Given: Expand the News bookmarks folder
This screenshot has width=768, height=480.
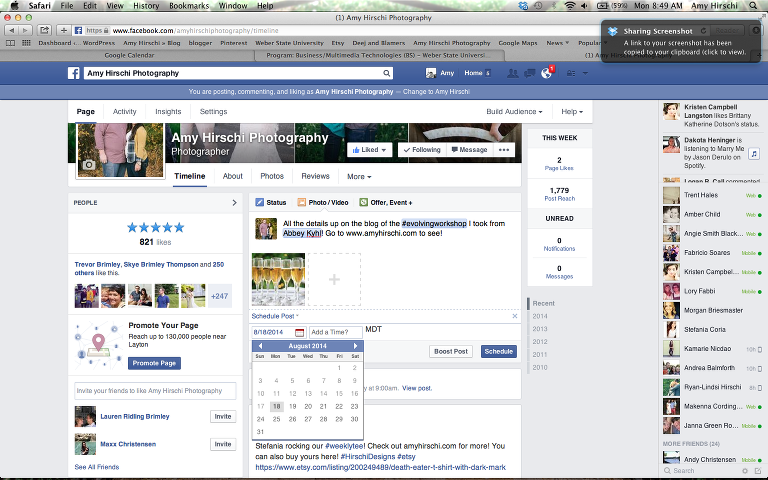Looking at the screenshot, I should coord(557,43).
